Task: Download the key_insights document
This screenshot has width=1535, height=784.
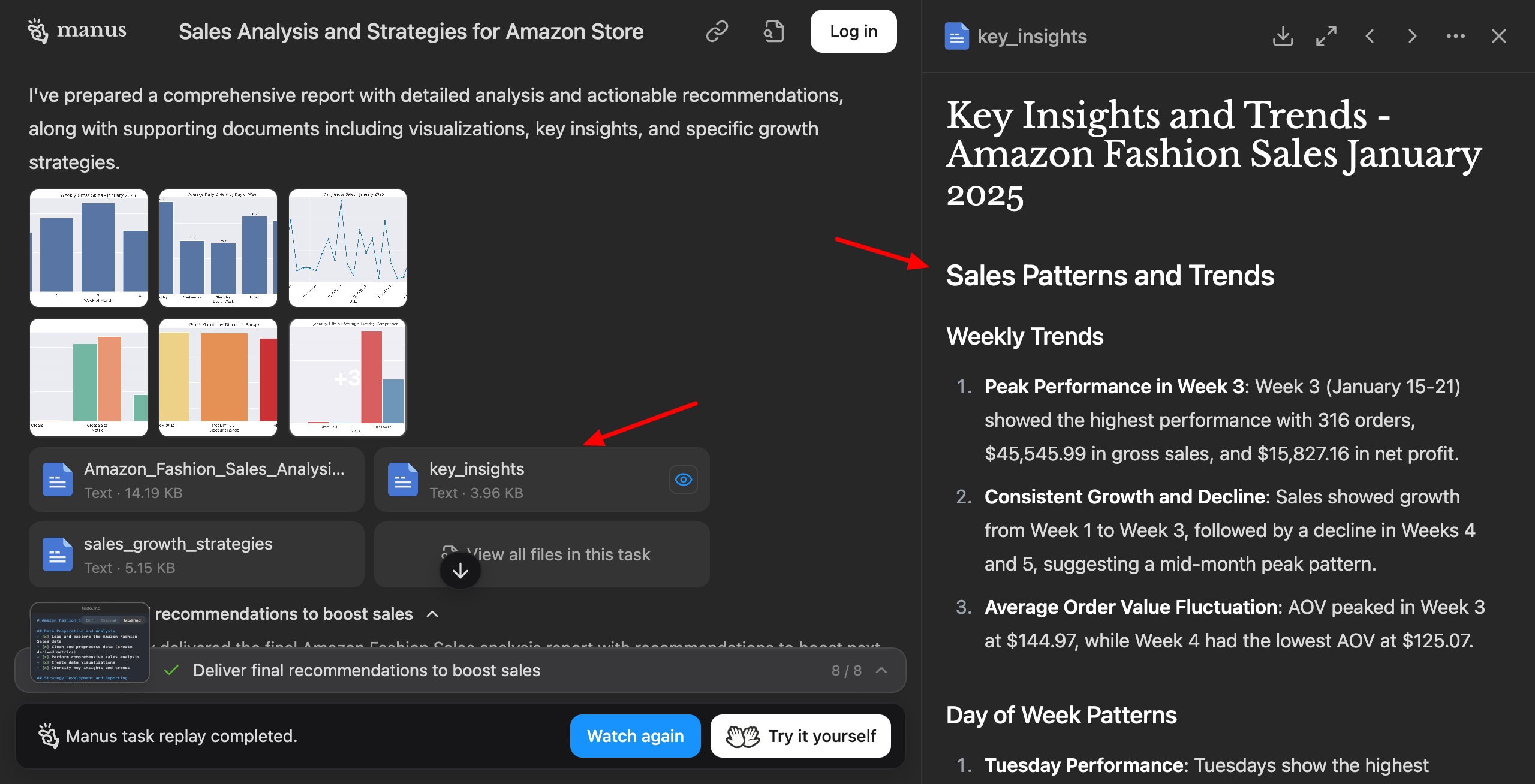Action: 1283,36
